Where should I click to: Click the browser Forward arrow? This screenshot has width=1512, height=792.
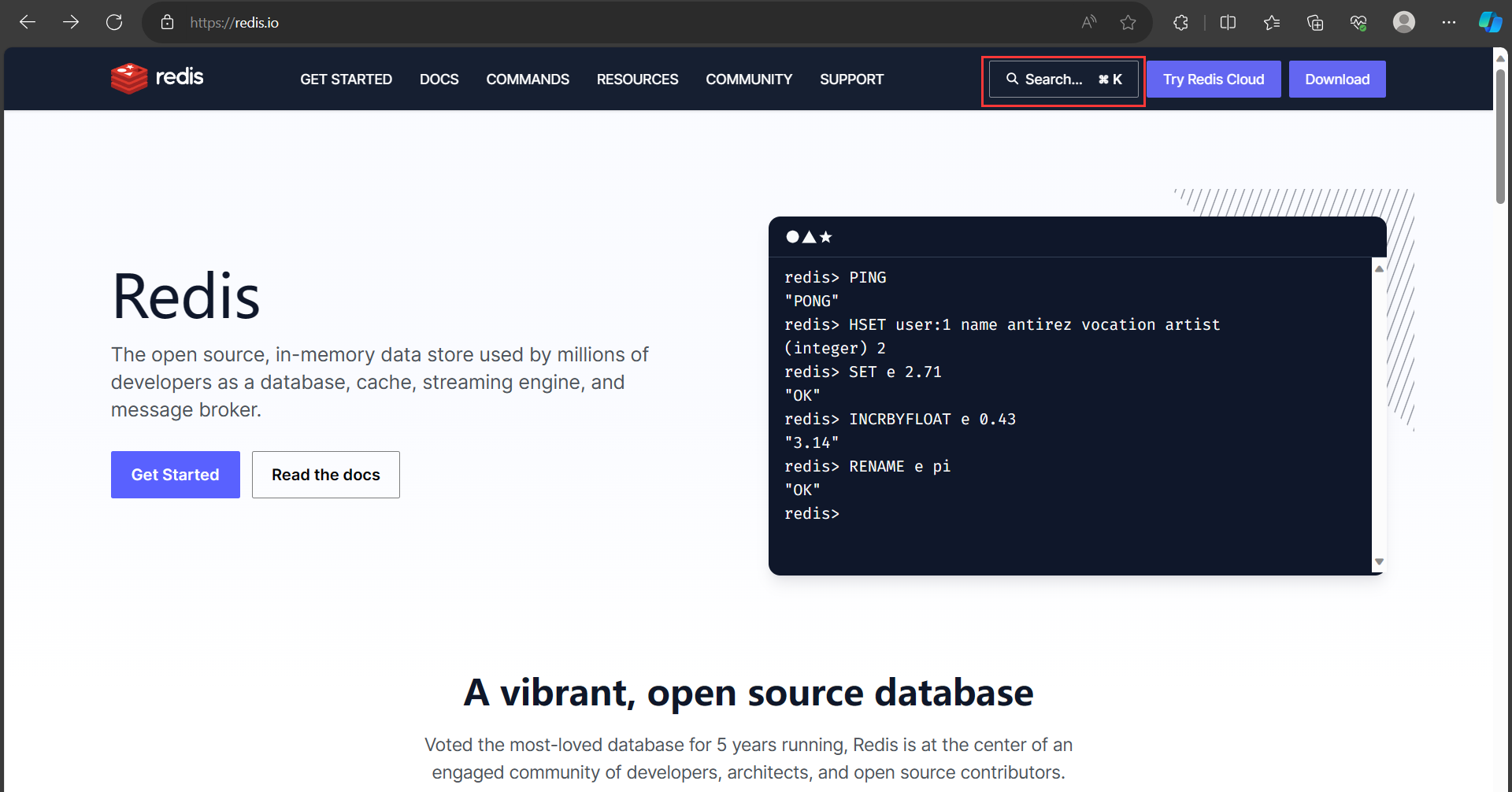[71, 22]
